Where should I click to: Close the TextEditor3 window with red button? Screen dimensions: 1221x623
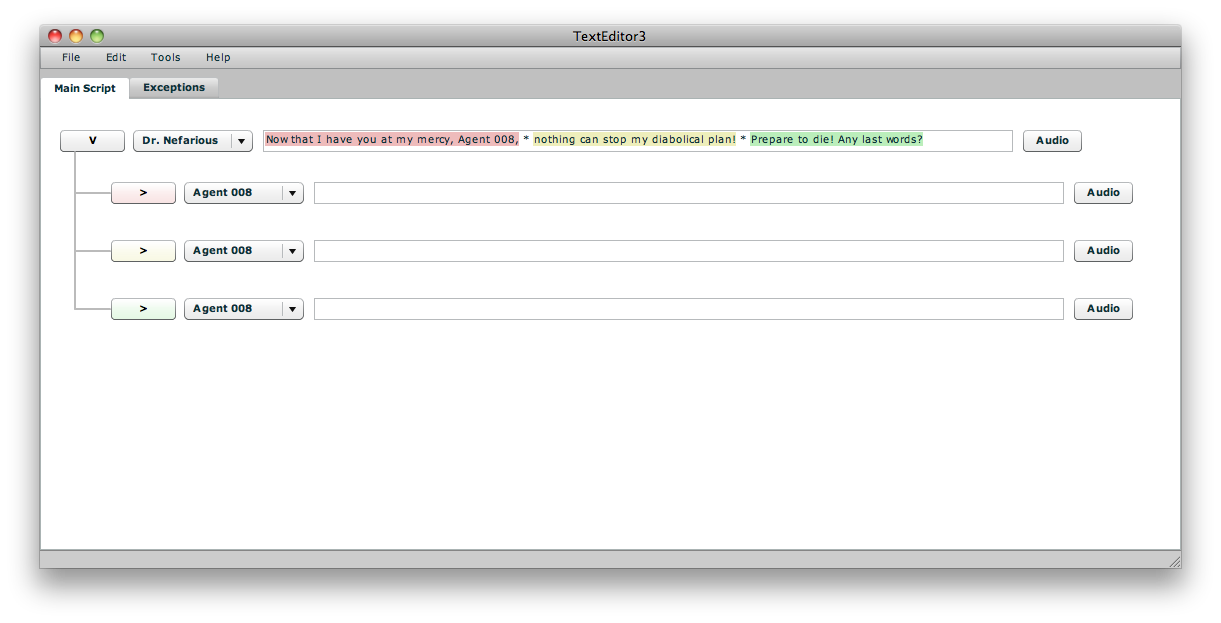(x=55, y=36)
